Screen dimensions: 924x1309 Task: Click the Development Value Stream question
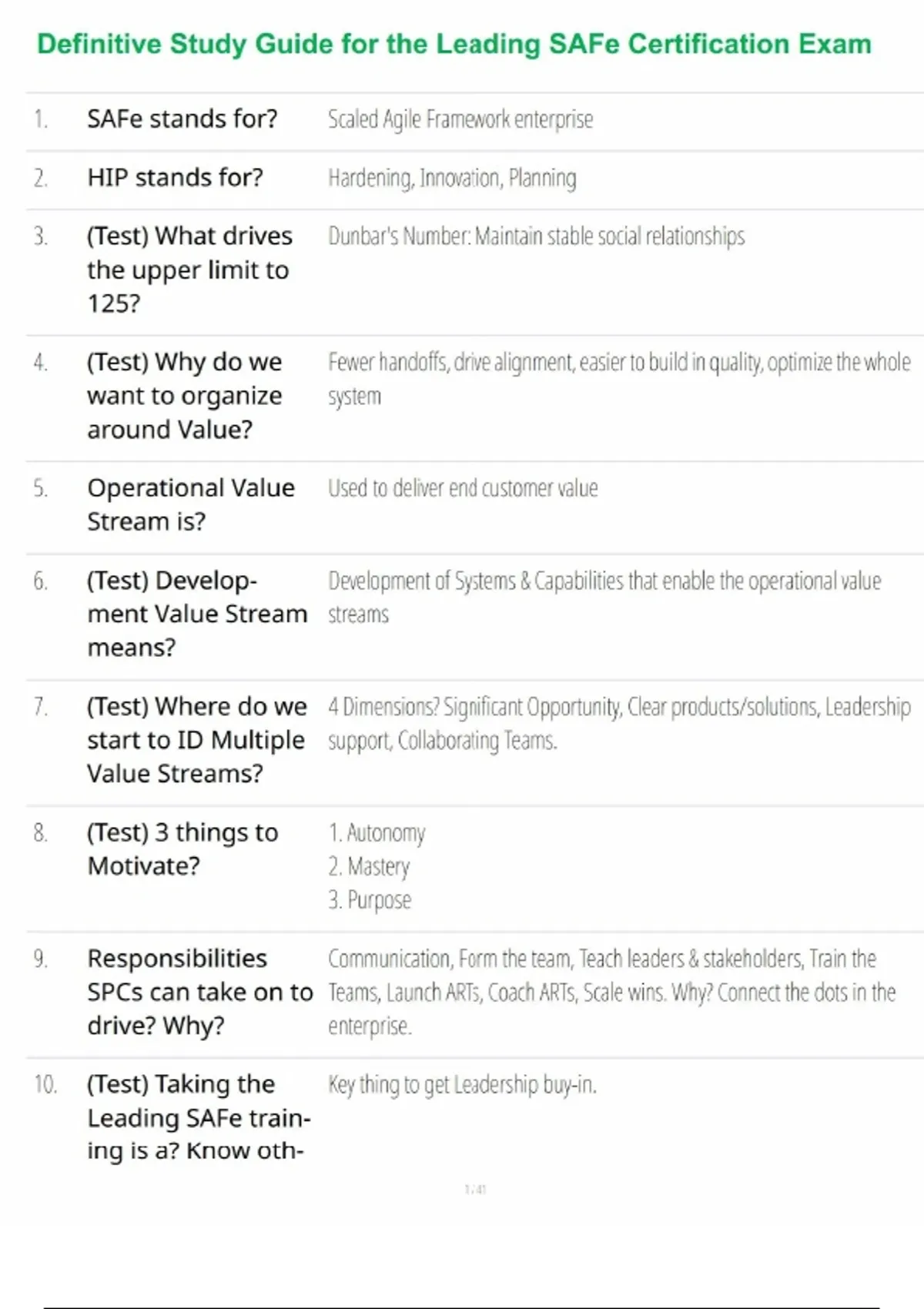(196, 614)
